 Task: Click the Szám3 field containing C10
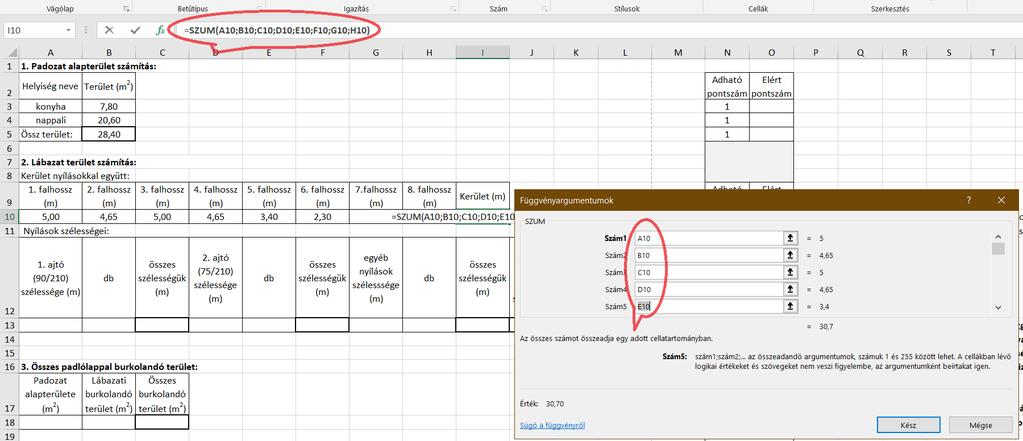point(709,273)
